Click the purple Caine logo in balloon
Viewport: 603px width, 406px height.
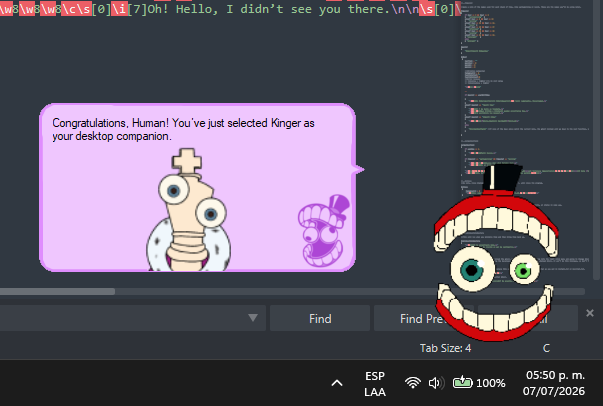[324, 231]
